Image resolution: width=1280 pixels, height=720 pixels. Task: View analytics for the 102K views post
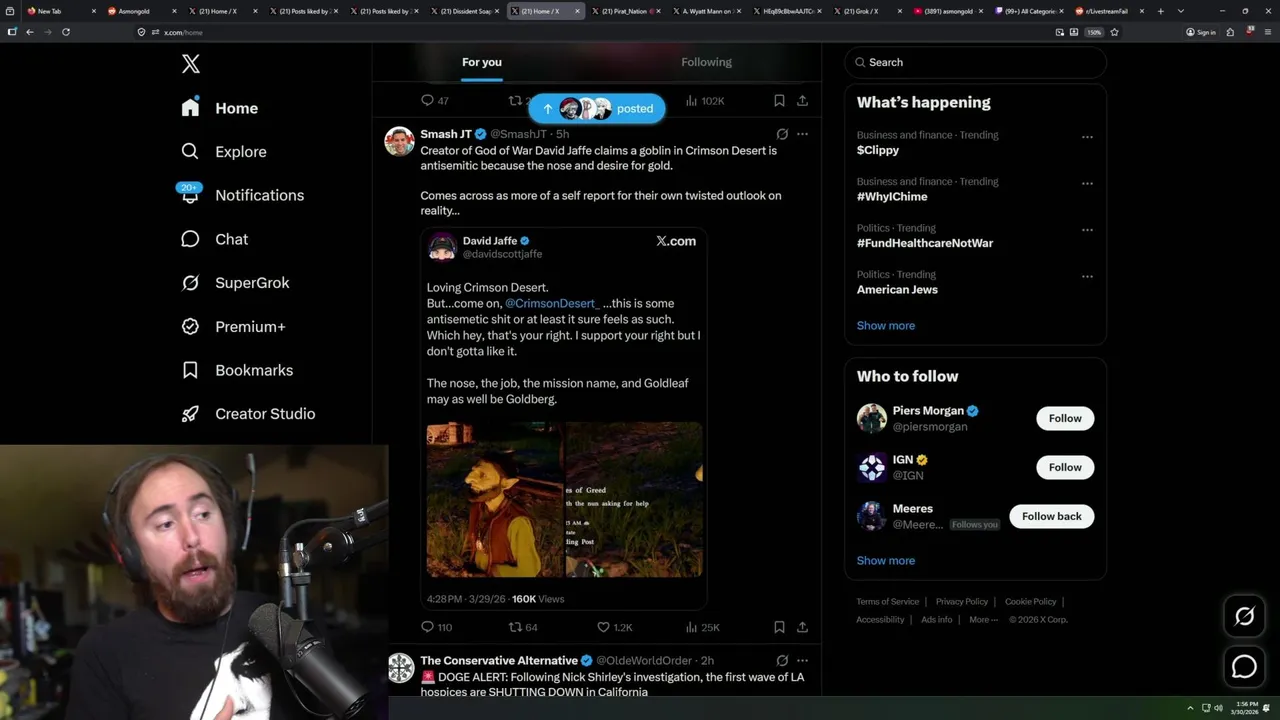705,101
